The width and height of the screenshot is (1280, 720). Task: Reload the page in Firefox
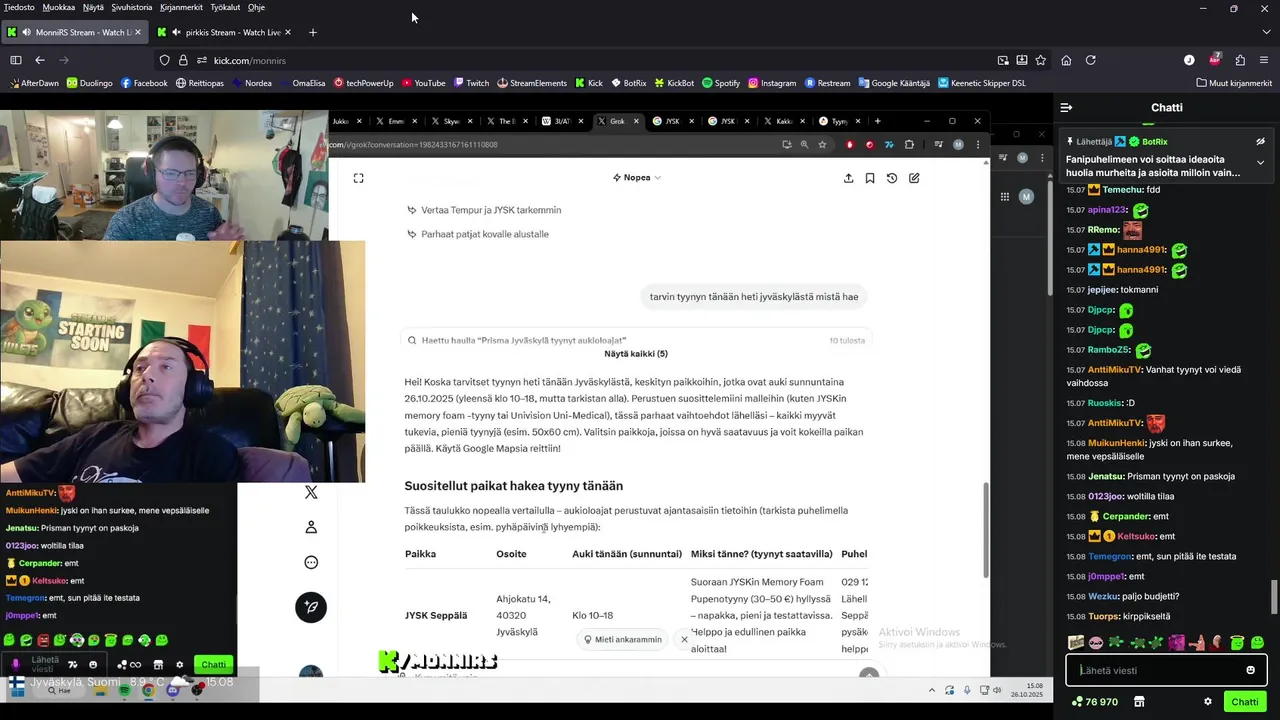[x=1090, y=60]
